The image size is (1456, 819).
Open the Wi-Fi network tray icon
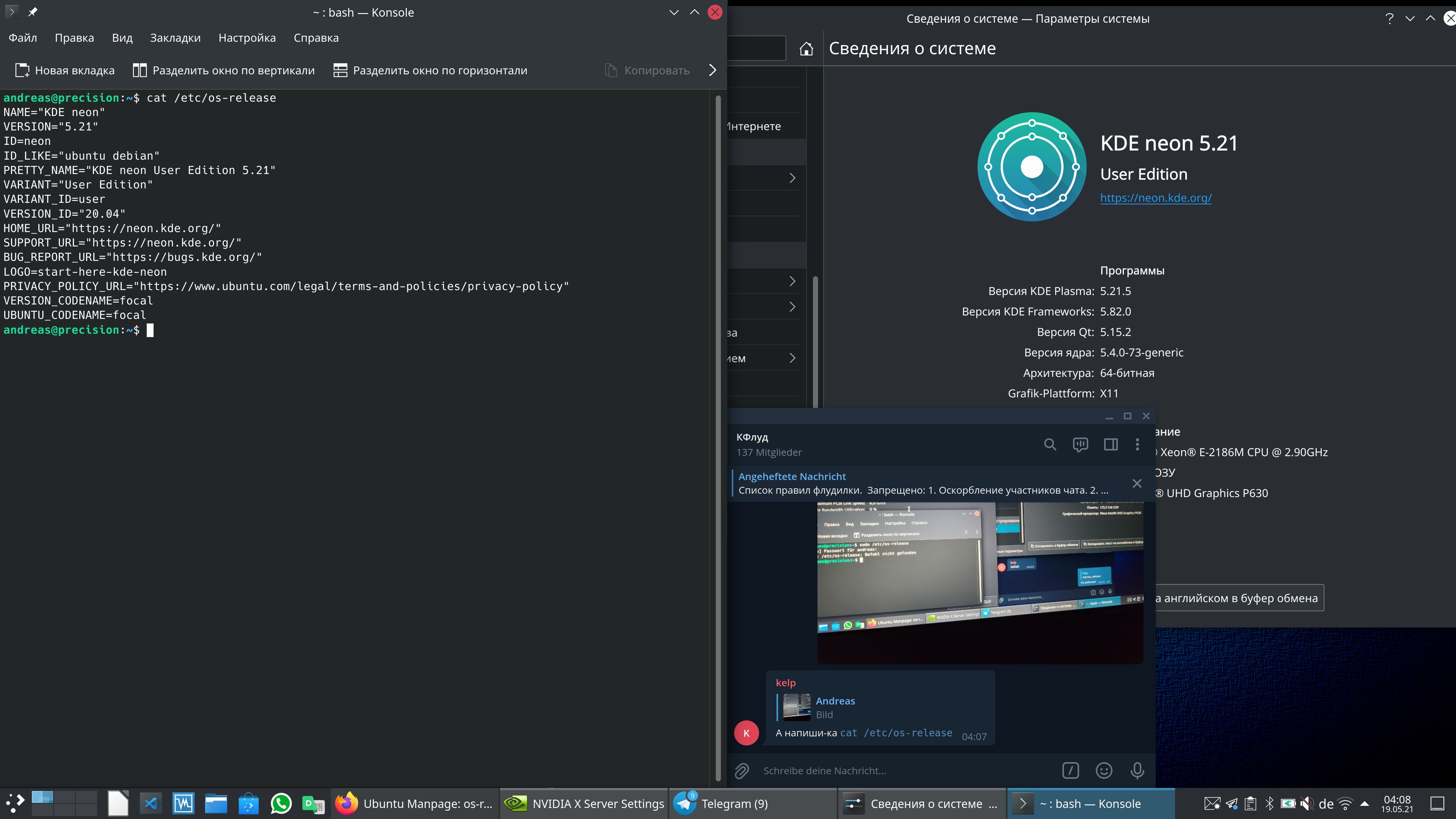(1346, 803)
